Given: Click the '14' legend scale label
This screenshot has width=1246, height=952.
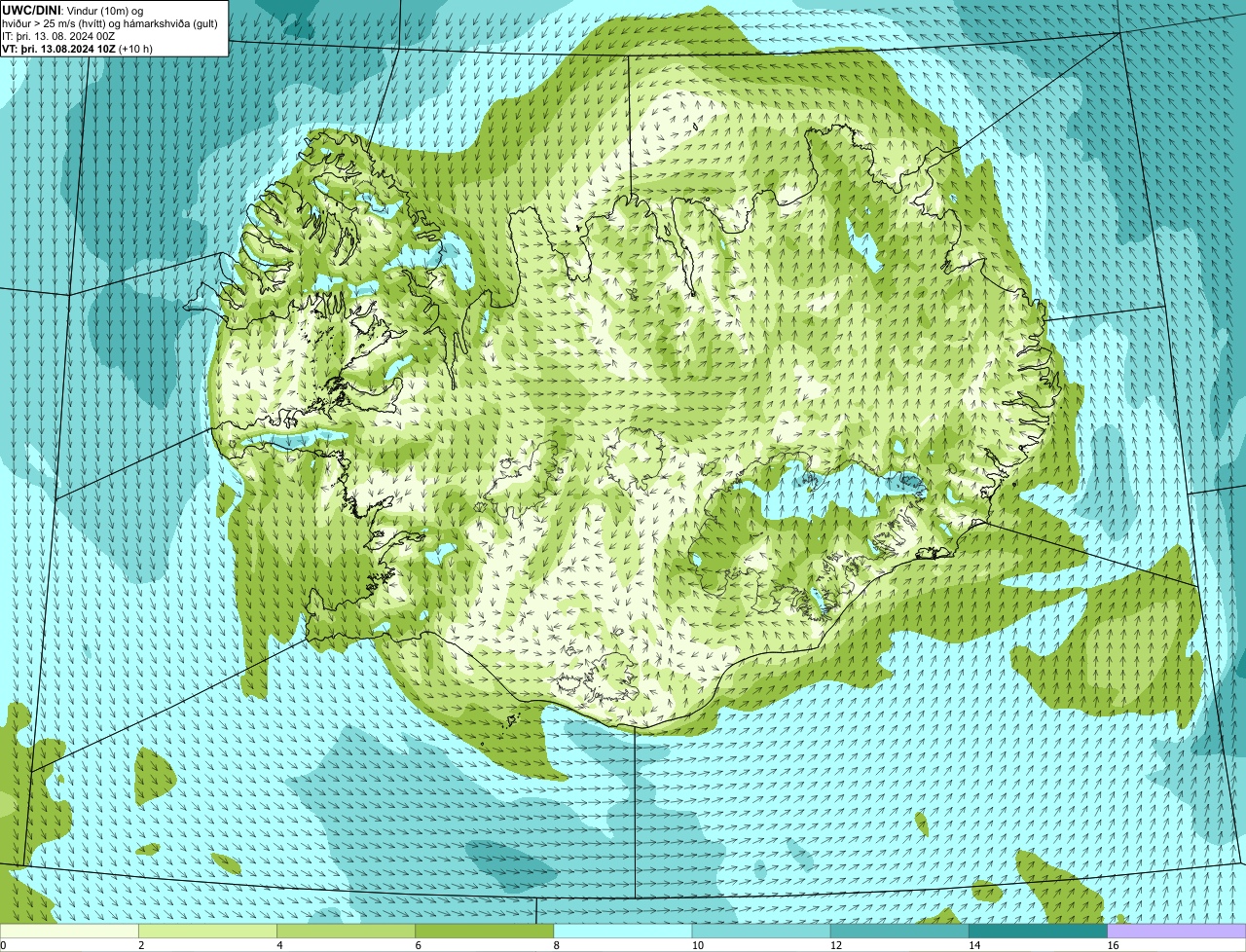Looking at the screenshot, I should pos(973,945).
